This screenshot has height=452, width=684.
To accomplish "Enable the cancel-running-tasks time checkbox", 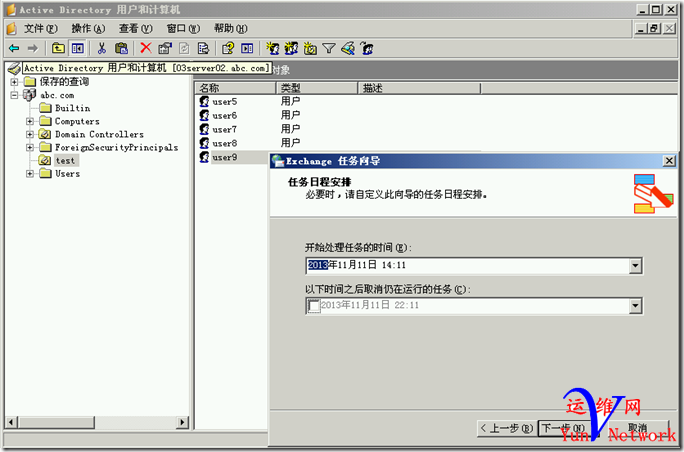I will pyautogui.click(x=313, y=305).
